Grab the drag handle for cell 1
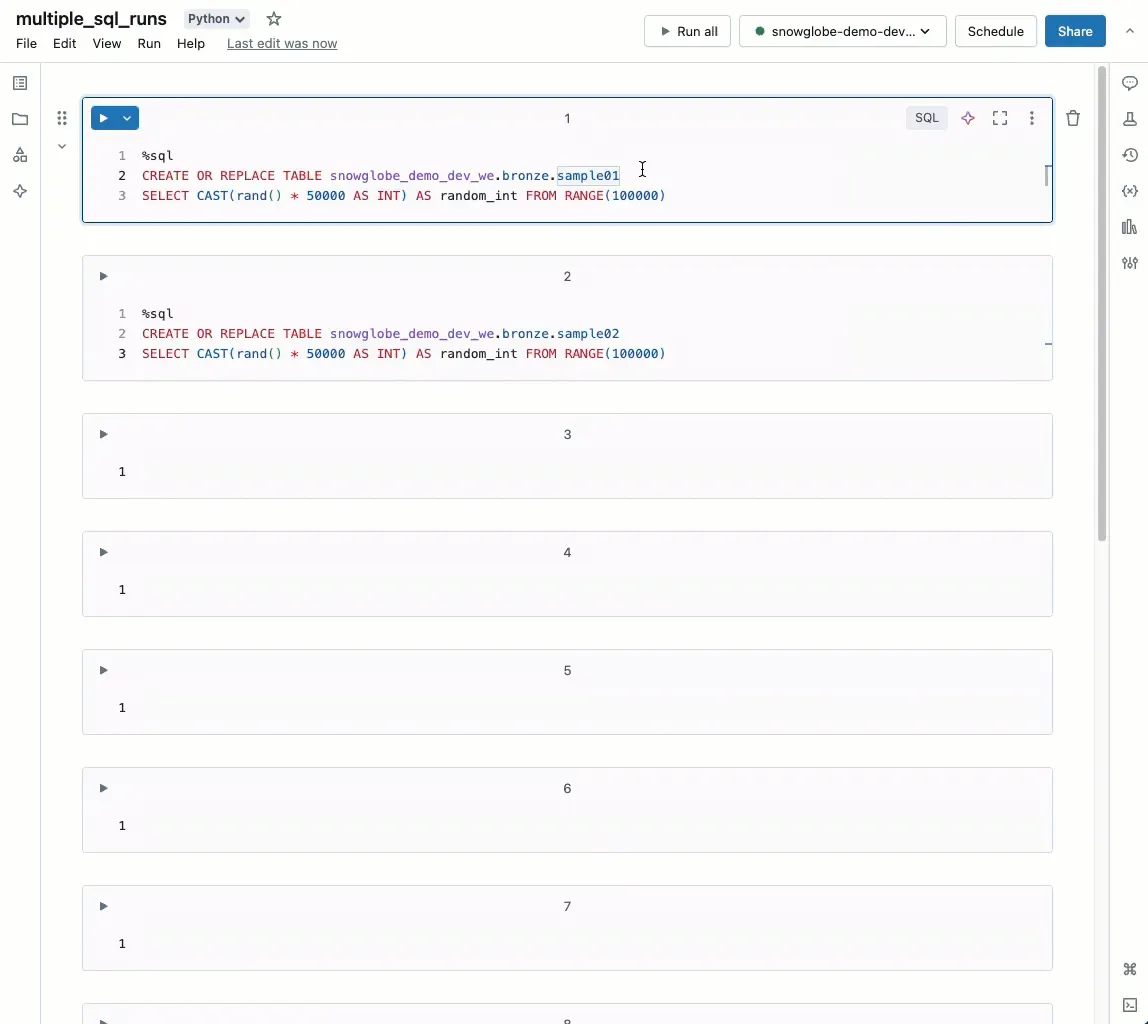Image resolution: width=1148 pixels, height=1024 pixels. click(62, 118)
